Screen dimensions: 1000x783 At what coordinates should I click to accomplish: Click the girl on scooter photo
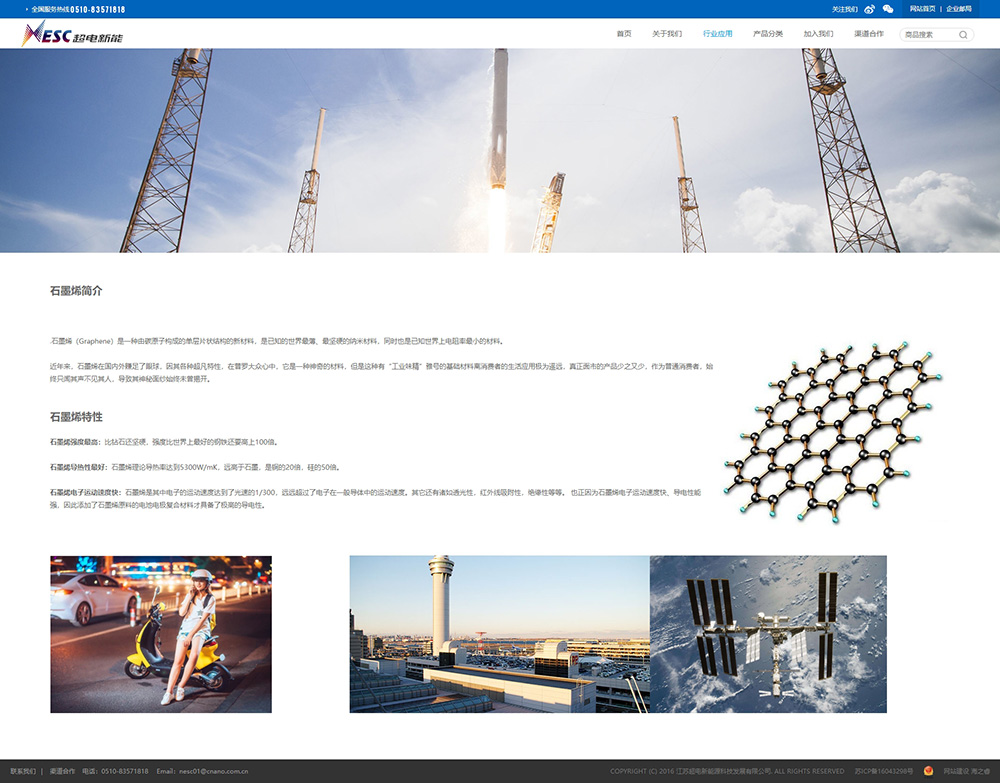(x=161, y=634)
